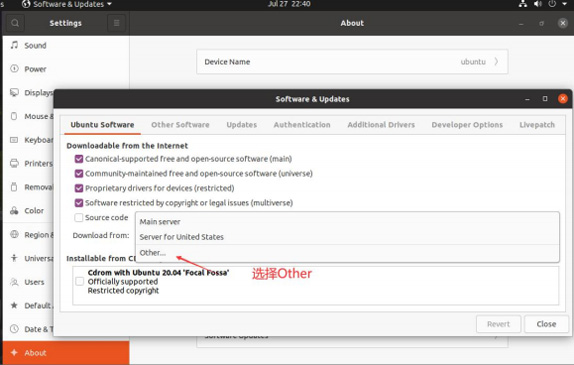The image size is (574, 365).
Task: Click the Removable Media icon in sidebar
Action: tap(14, 187)
